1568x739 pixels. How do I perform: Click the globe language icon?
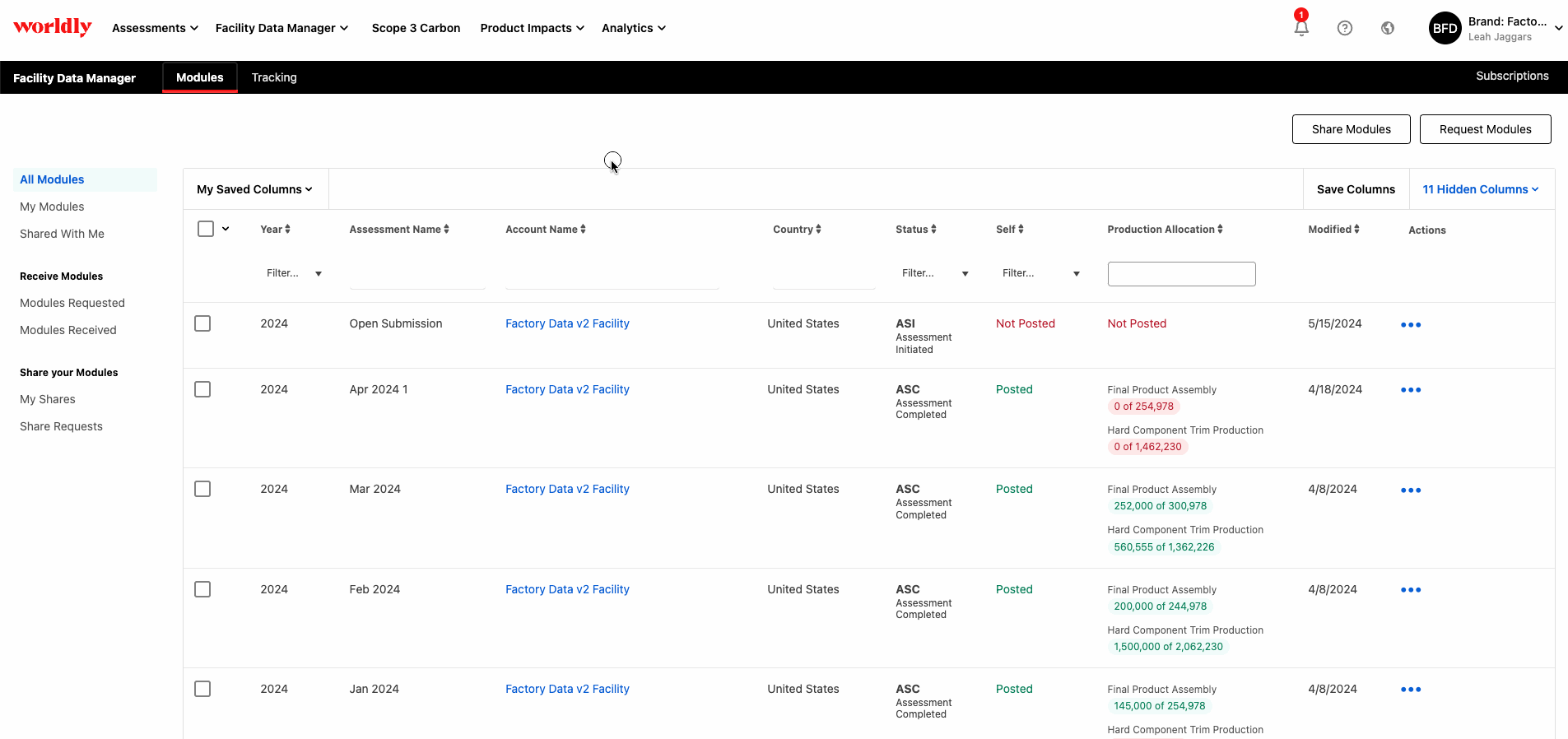[x=1388, y=28]
